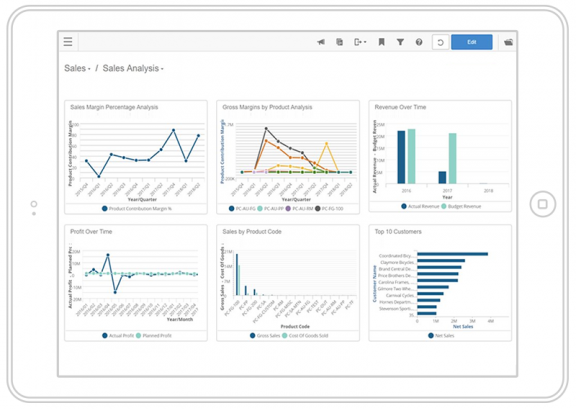Click the highest Actual Profit data point
576x409 pixels.
(x=108, y=255)
